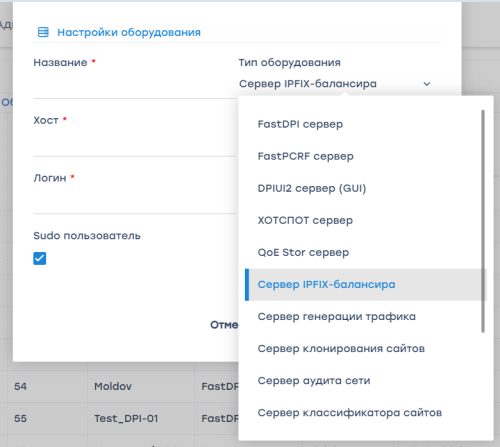Screen dimensions: 500x447
Task: Select Сервер клонирования сайтов option
Action: point(365,349)
